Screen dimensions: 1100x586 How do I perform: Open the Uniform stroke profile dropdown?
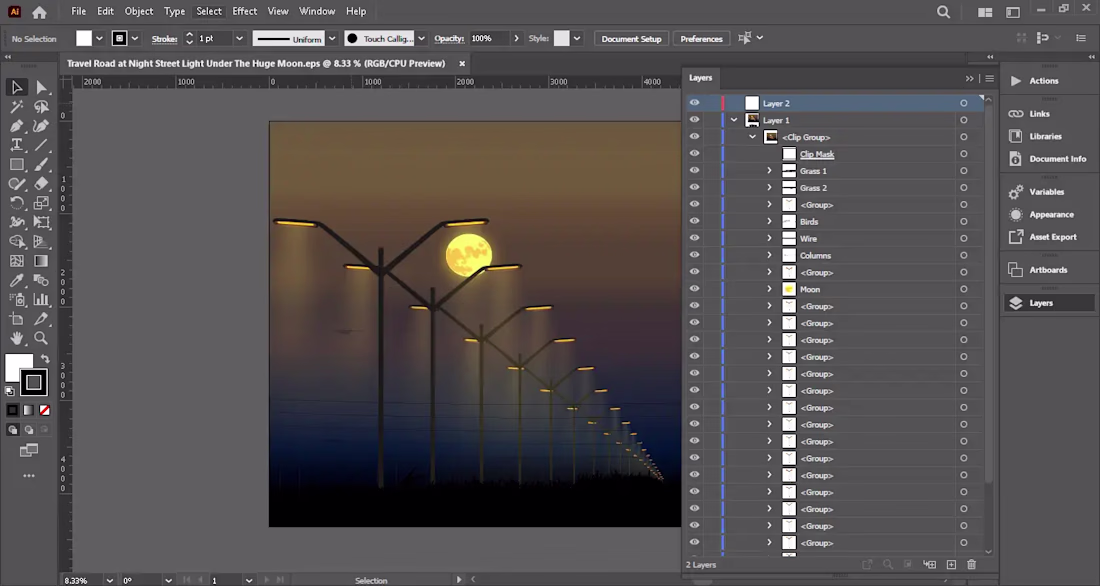click(332, 39)
